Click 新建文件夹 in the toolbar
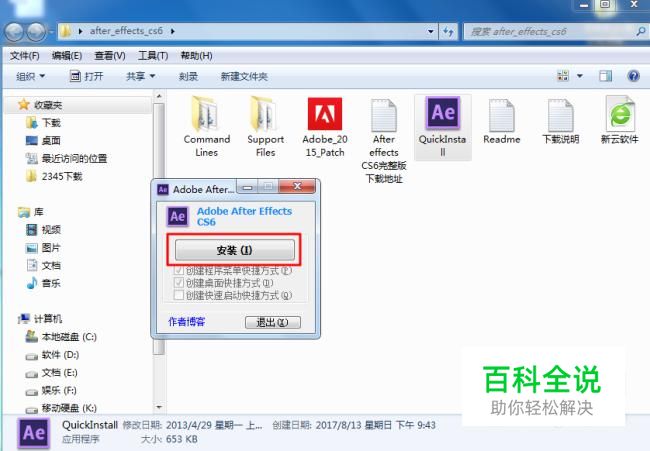This screenshot has width=650, height=451. click(244, 76)
